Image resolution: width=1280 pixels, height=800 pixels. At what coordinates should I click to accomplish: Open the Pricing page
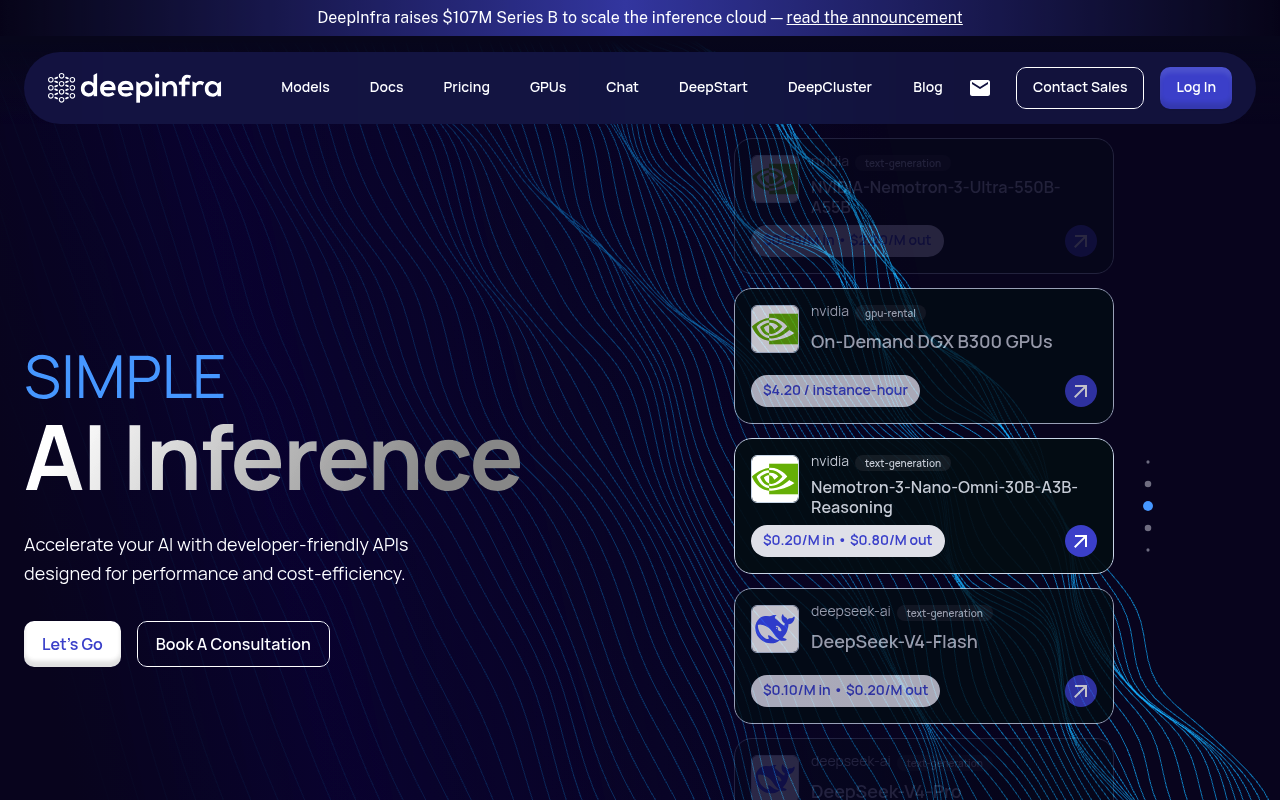tap(466, 87)
